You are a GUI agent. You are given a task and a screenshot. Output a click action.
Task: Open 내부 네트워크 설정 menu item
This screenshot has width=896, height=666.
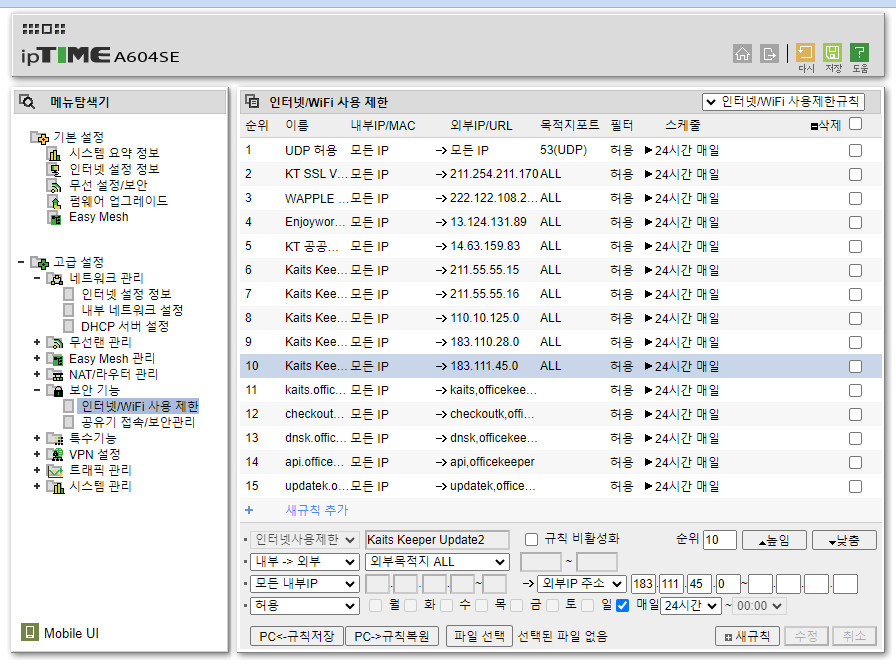pos(132,310)
